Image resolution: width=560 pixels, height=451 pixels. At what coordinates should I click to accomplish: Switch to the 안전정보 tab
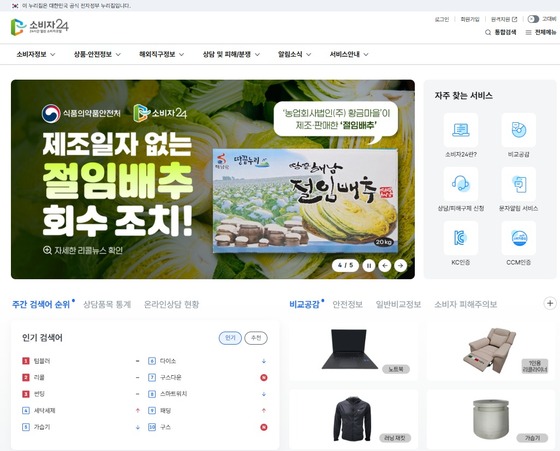[348, 305]
